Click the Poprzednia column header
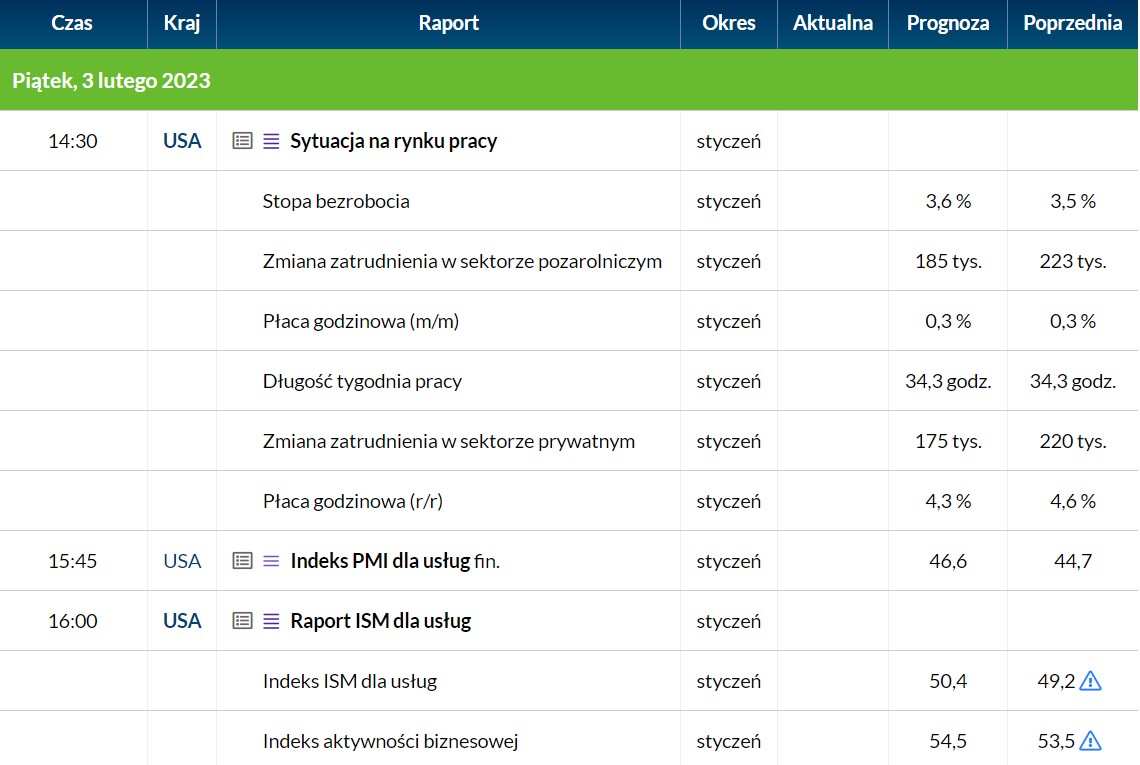This screenshot has height=765, width=1140. pyautogui.click(x=1072, y=23)
